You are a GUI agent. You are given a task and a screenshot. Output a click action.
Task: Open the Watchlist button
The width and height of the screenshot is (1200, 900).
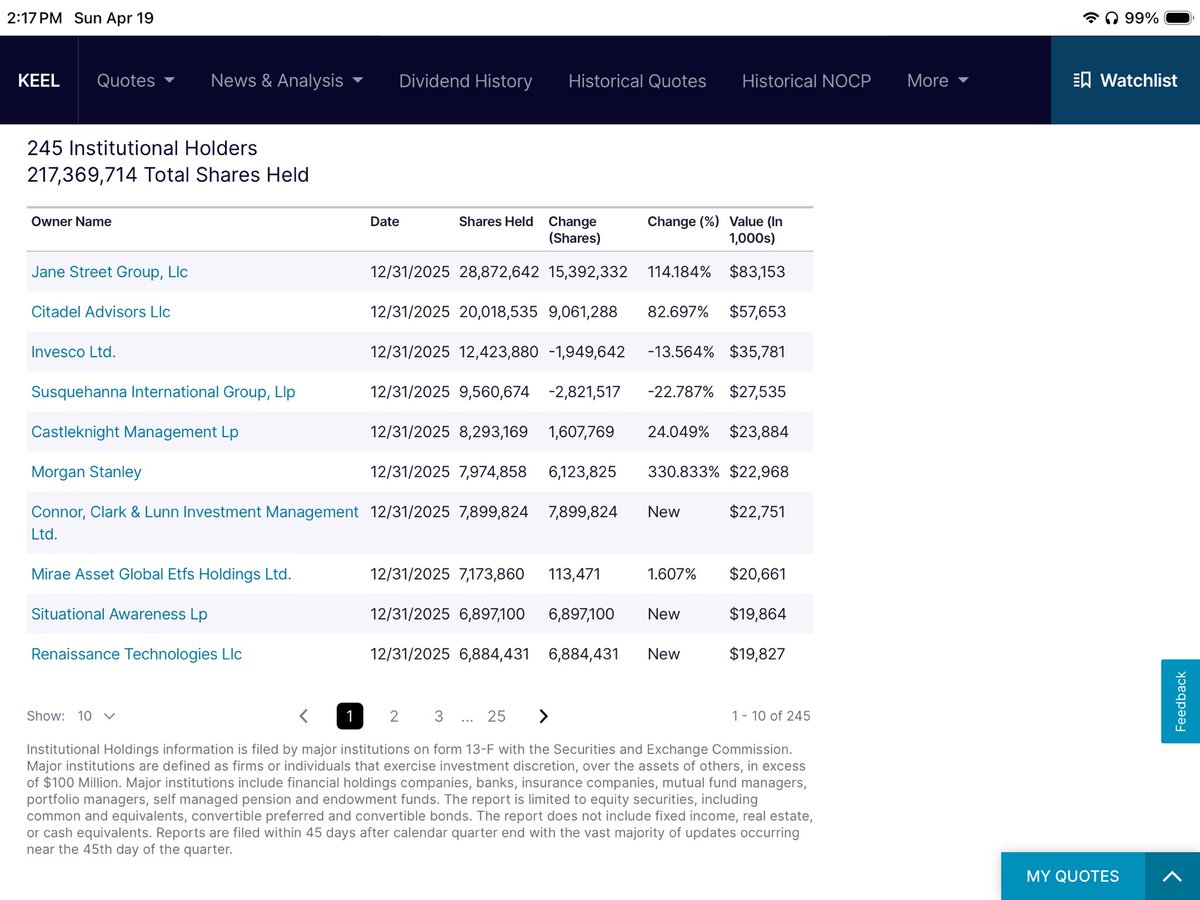pyautogui.click(x=1125, y=80)
